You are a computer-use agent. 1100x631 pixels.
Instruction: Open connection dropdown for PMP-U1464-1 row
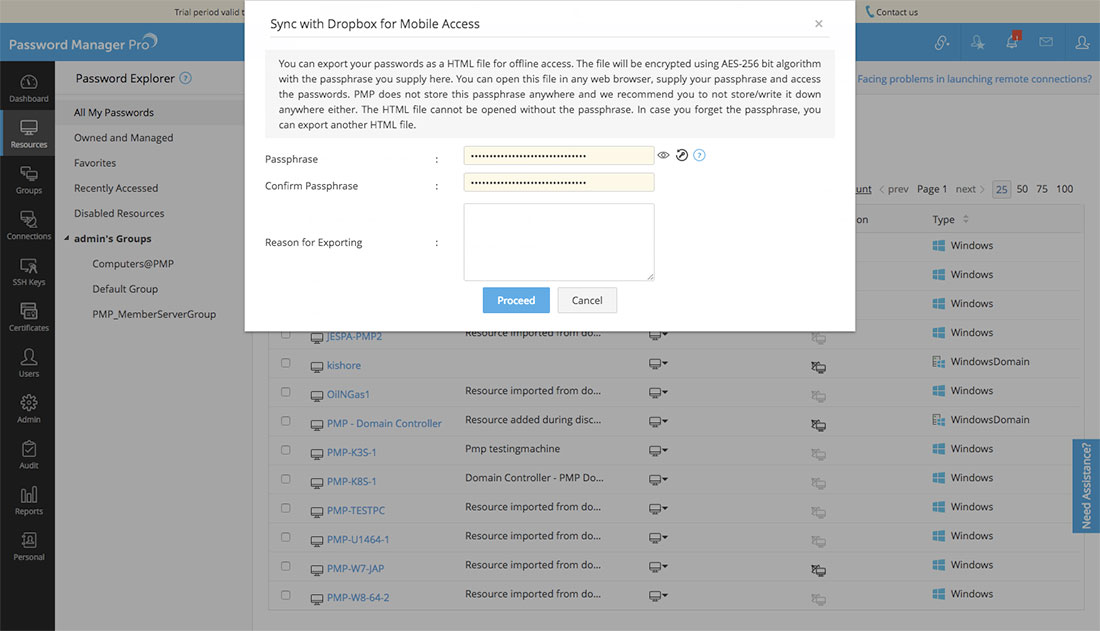click(658, 538)
